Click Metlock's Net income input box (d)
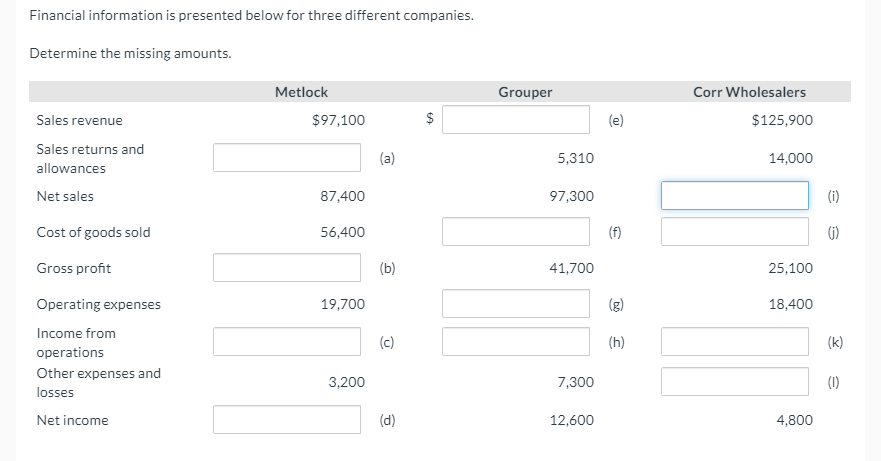This screenshot has width=881, height=461. [x=287, y=419]
